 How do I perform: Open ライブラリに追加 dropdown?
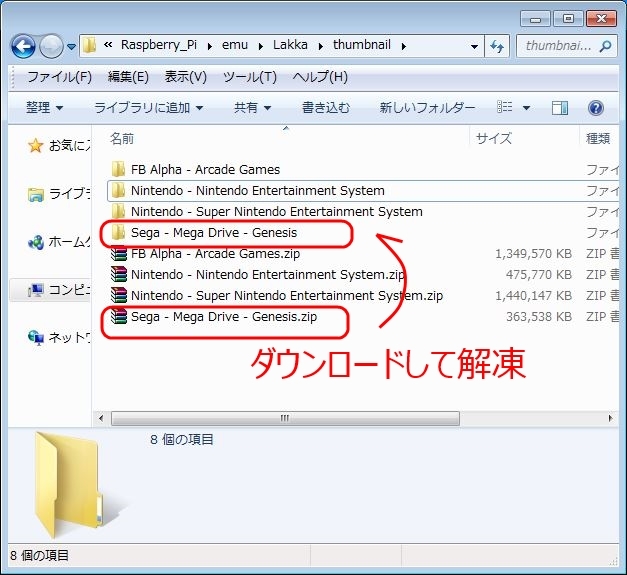(149, 108)
